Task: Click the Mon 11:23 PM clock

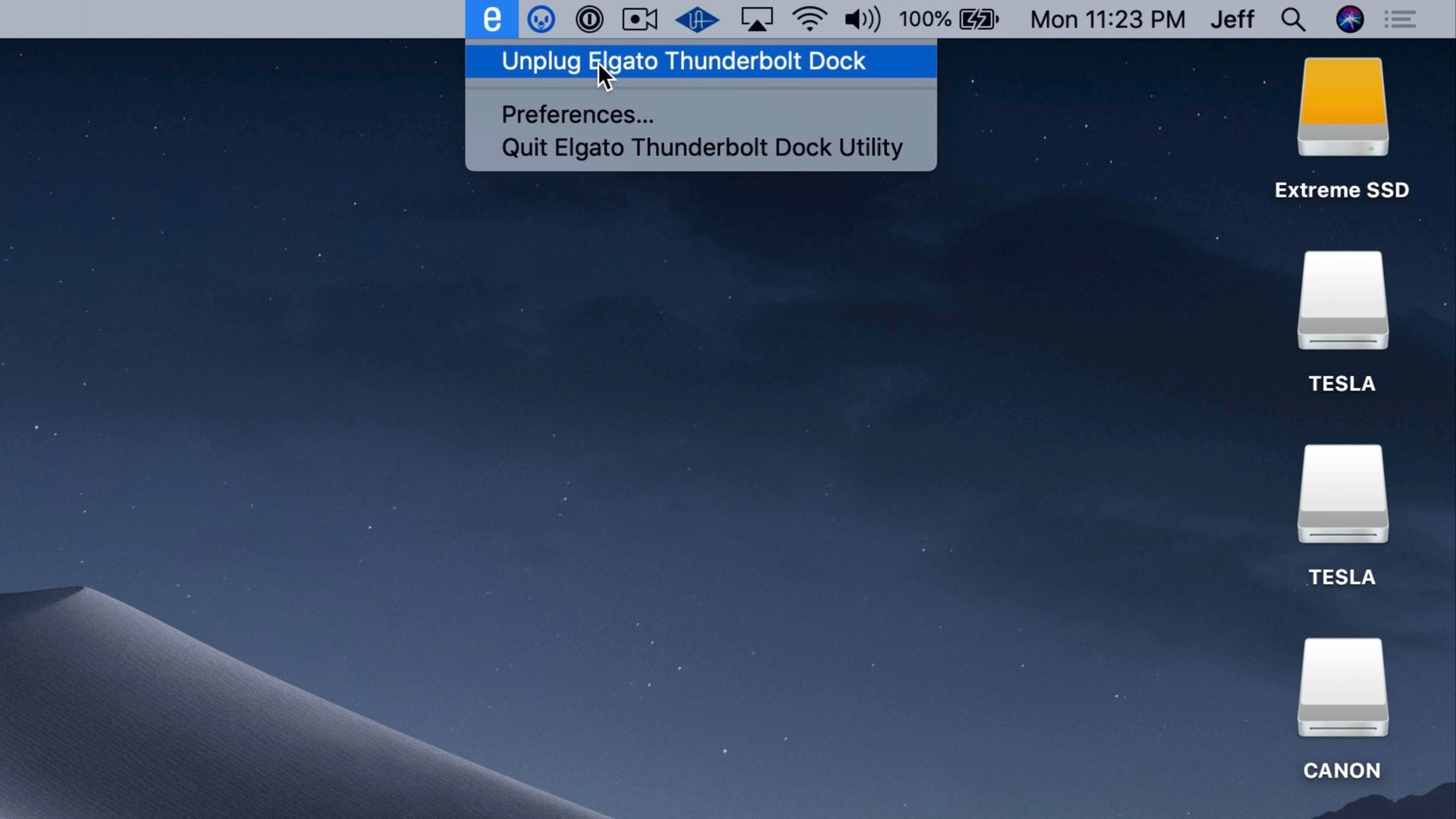Action: [1107, 19]
